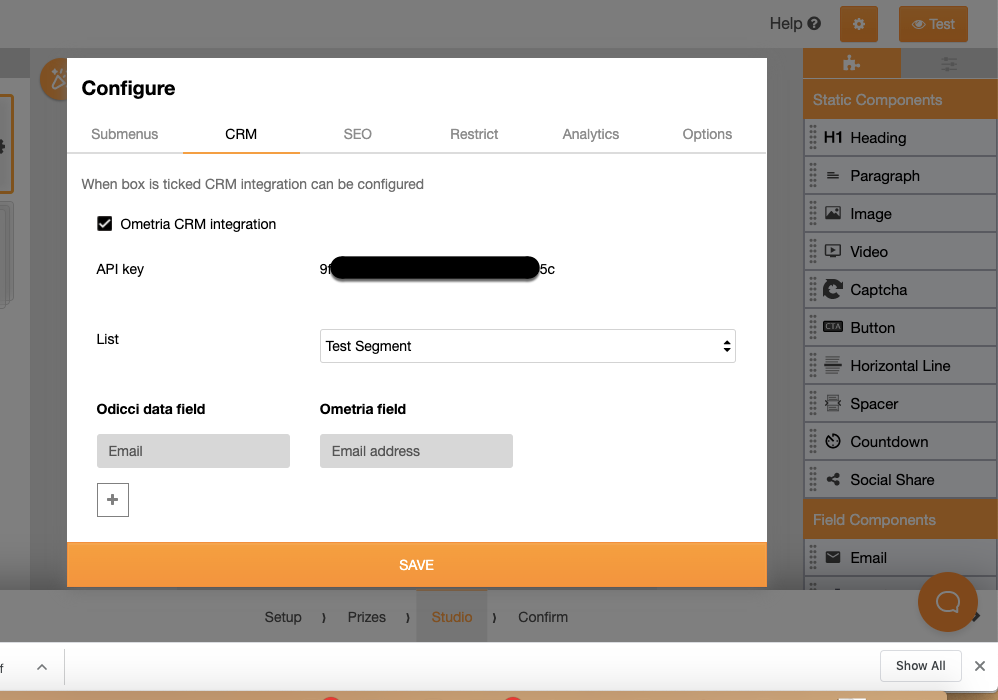Screen dimensions: 998x700
Task: Select the Countdown component icon
Action: [833, 442]
